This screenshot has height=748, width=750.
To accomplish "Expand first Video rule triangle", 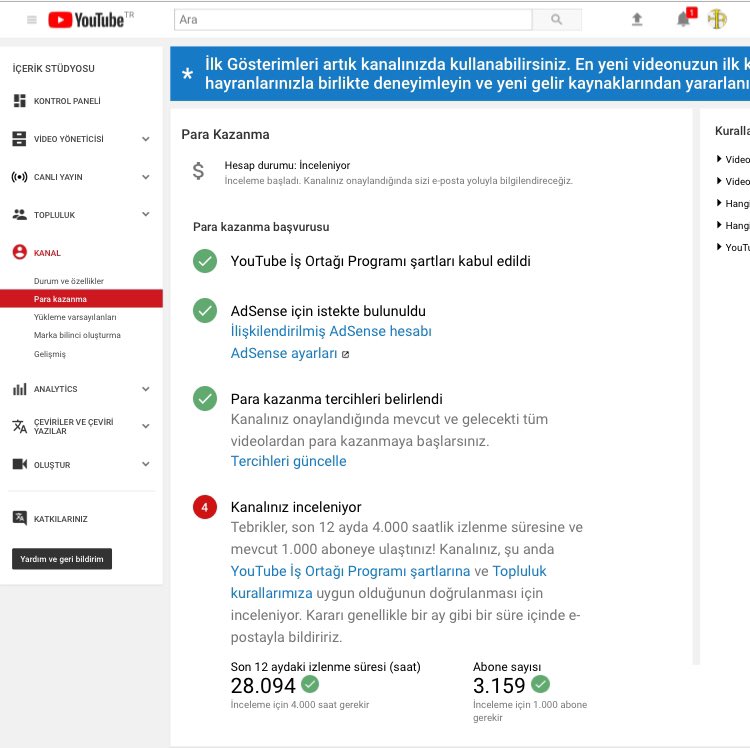I will [719, 159].
